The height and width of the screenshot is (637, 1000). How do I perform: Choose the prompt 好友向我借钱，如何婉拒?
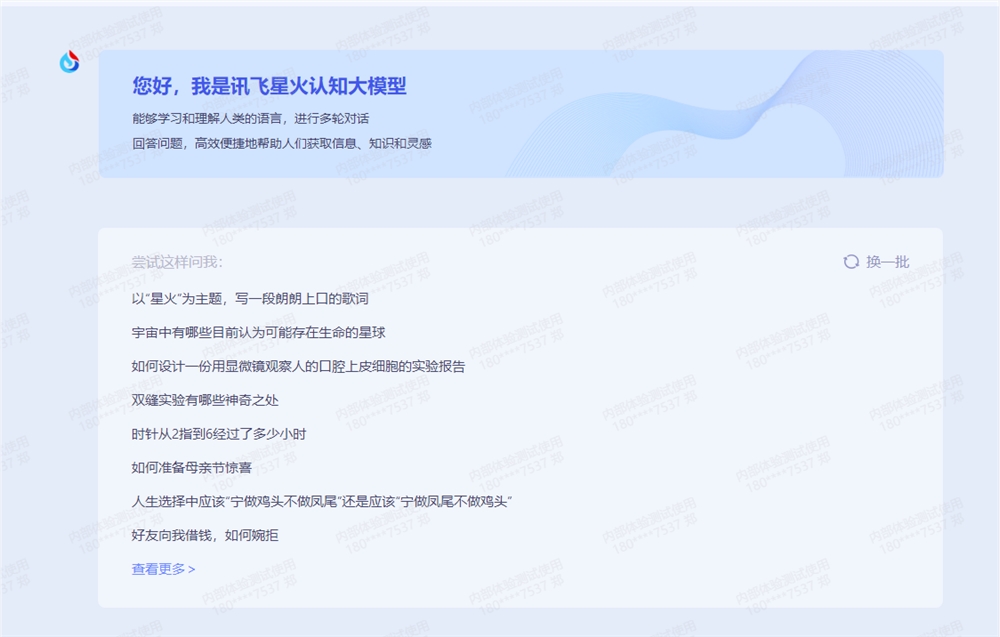tap(205, 535)
